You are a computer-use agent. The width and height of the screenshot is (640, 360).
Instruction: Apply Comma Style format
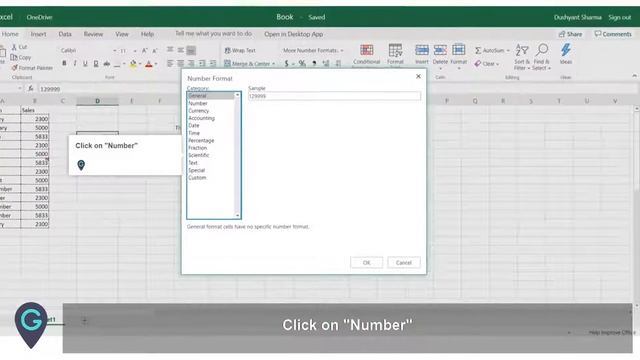(314, 63)
